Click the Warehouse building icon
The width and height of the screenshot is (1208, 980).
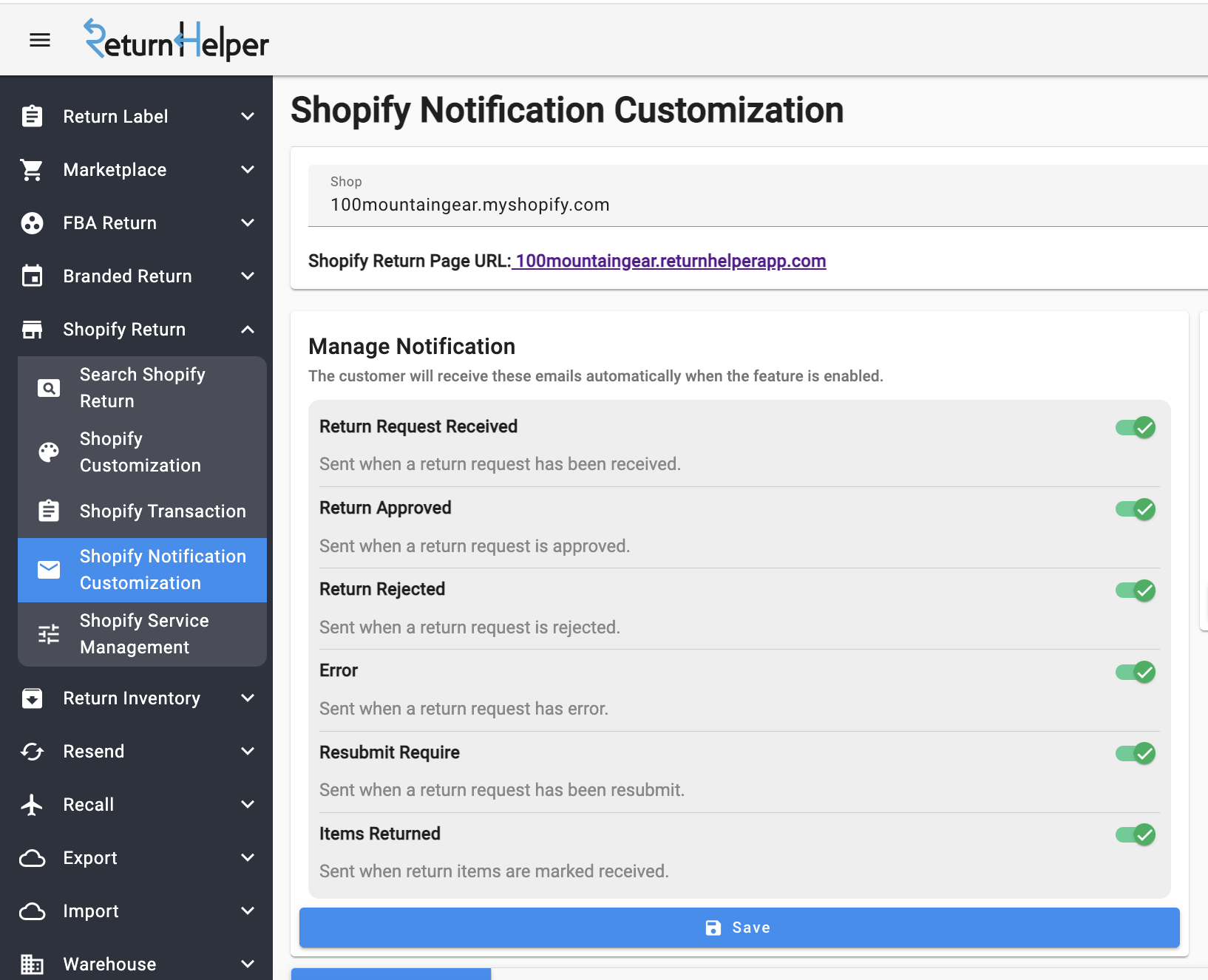coord(33,964)
